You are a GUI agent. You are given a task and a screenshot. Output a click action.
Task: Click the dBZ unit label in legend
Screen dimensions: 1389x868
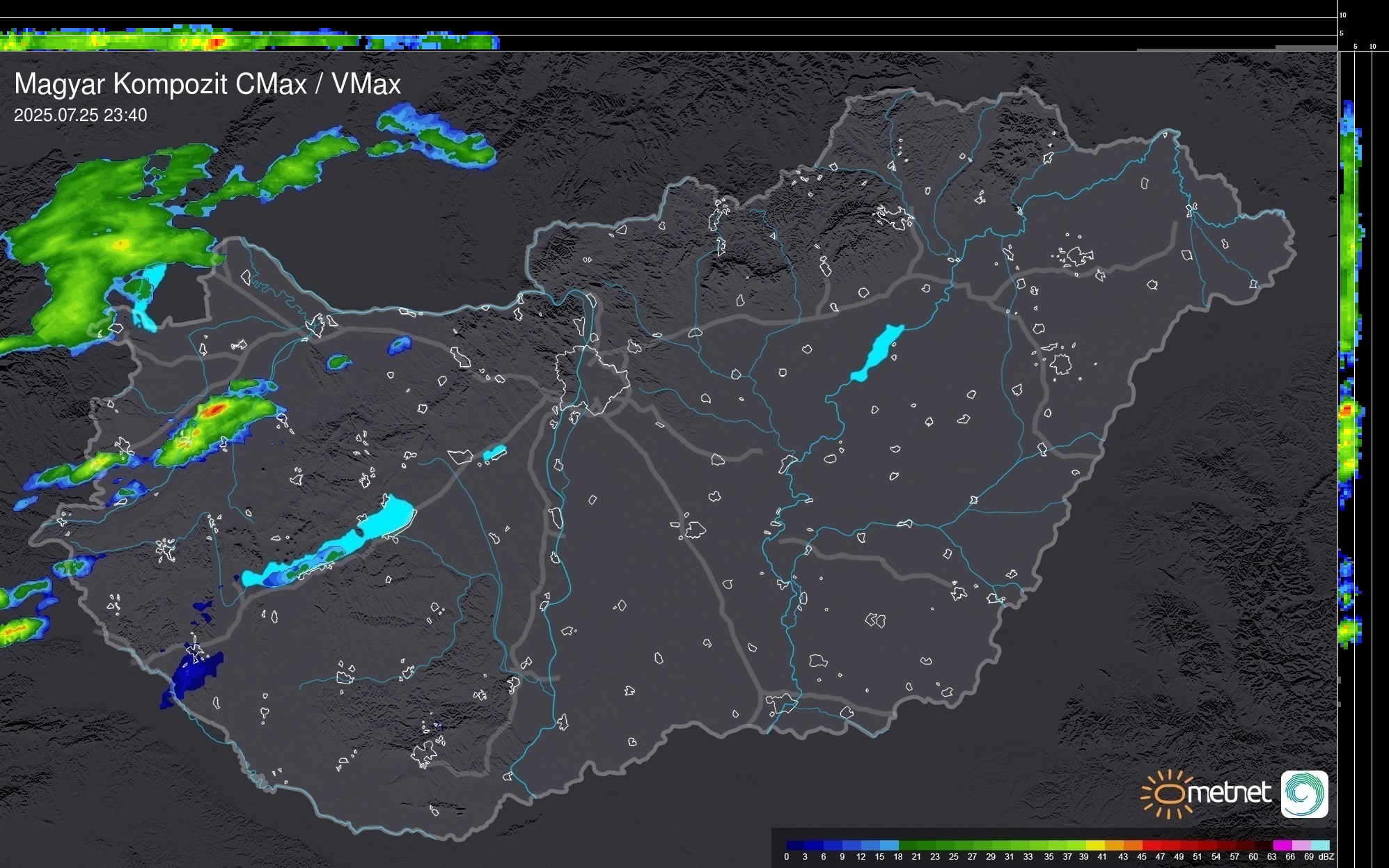[x=1326, y=857]
